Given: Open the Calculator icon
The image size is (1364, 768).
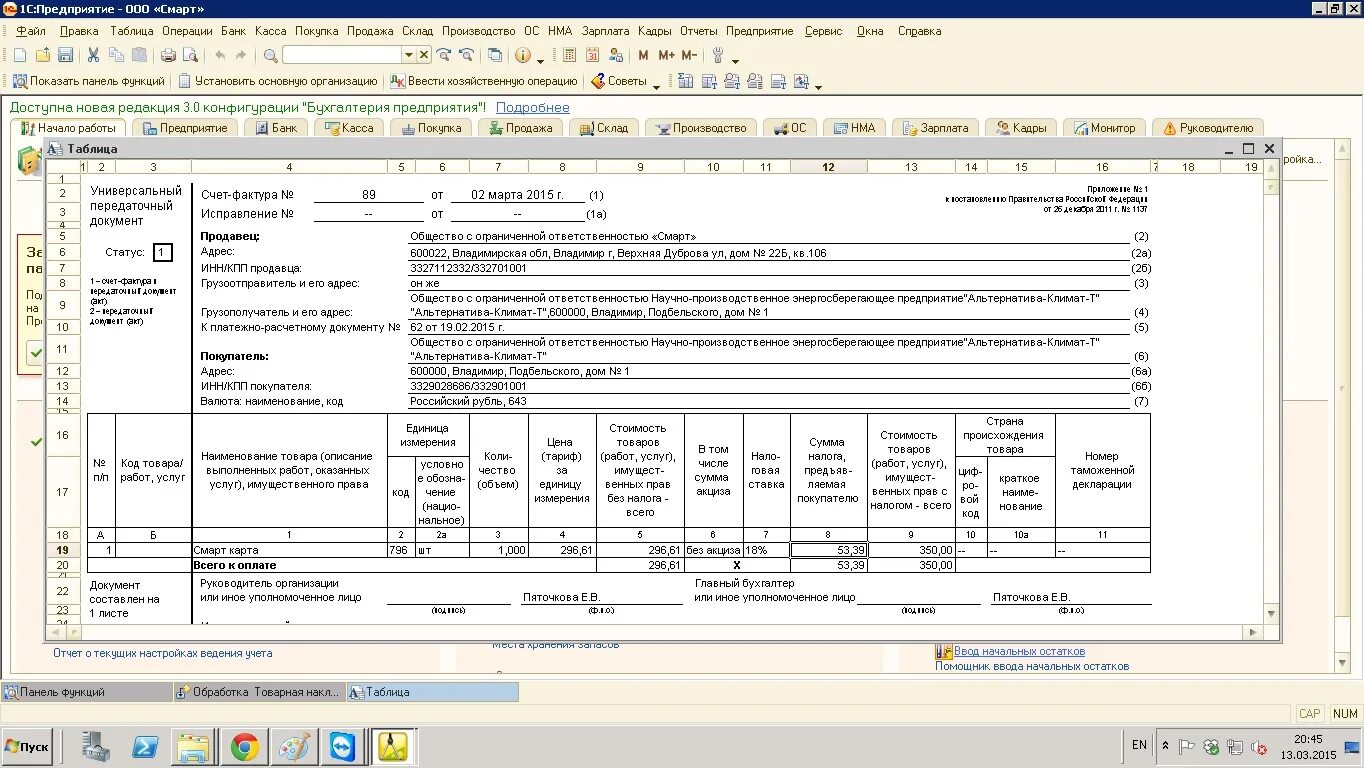Looking at the screenshot, I should [x=568, y=55].
